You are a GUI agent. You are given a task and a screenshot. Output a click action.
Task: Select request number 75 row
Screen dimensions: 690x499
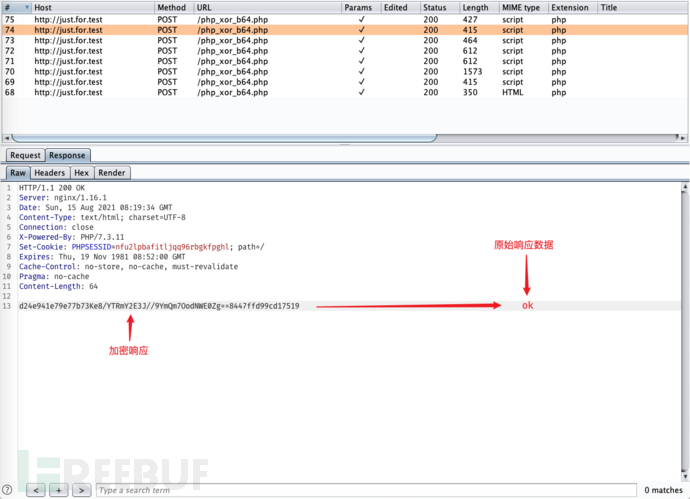coord(200,19)
